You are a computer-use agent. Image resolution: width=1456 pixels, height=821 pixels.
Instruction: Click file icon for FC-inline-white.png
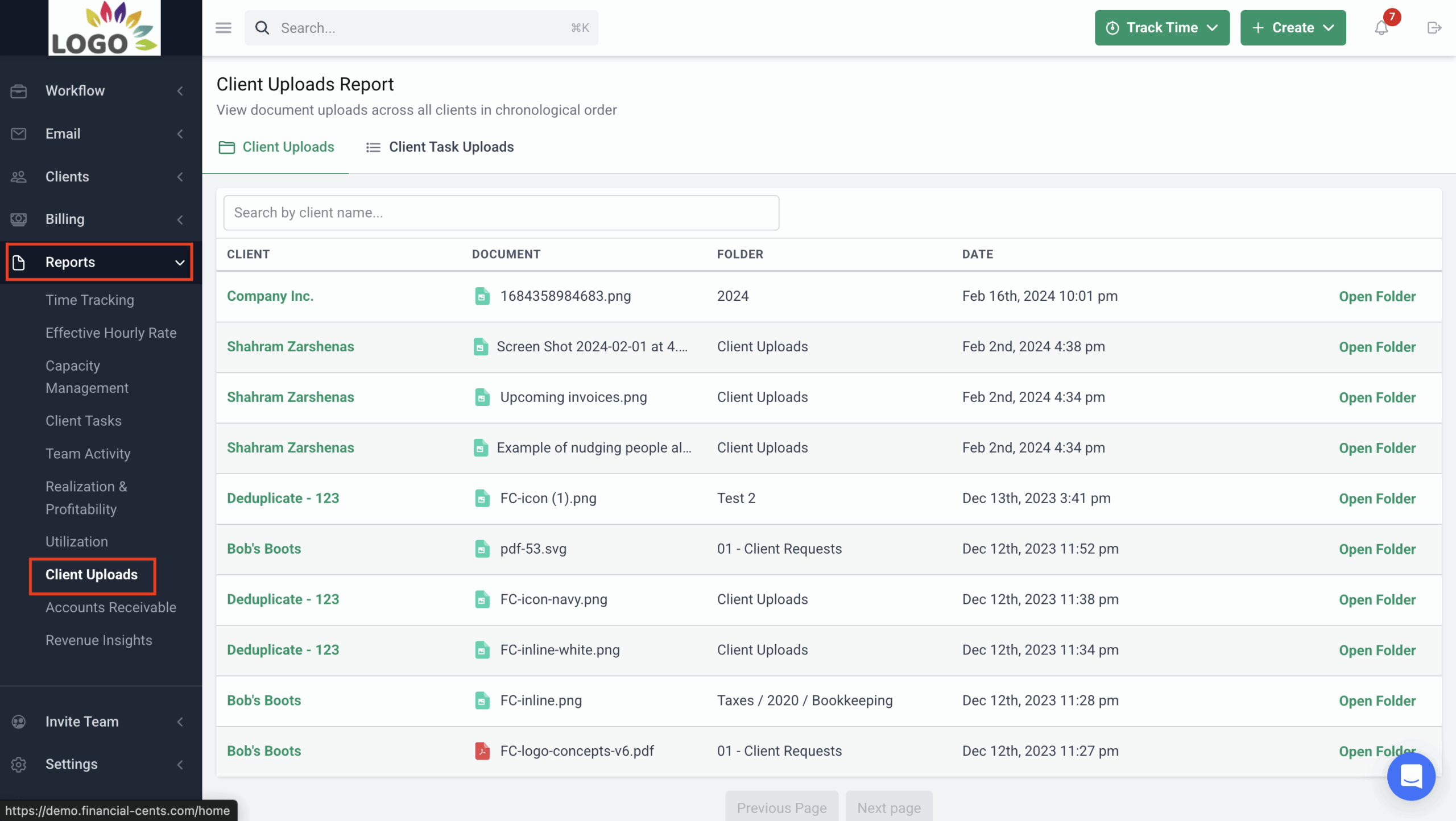coord(482,650)
